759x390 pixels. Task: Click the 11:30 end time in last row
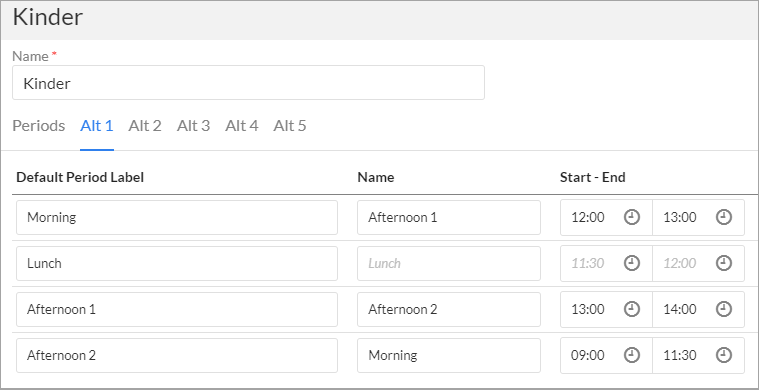coord(680,355)
